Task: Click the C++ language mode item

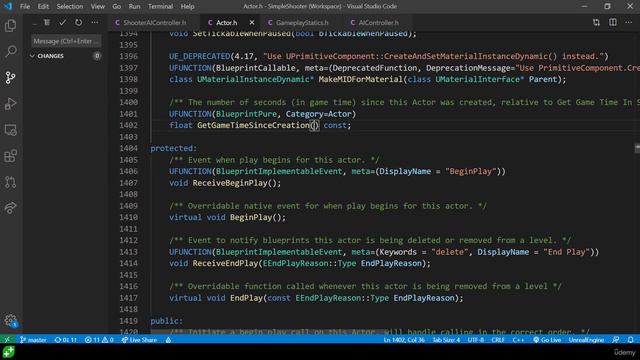Action: [x=518, y=340]
